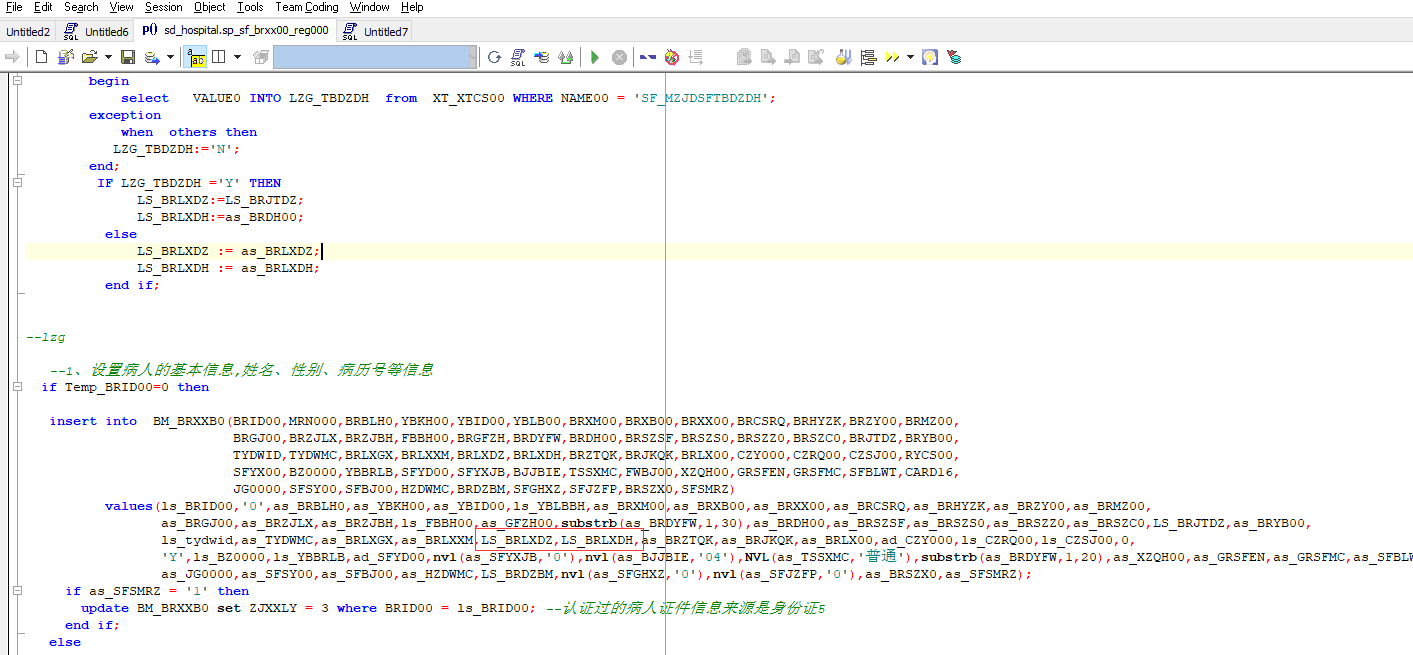Save the file with the floppy disk icon
Viewport: 1413px width, 655px height.
point(128,57)
